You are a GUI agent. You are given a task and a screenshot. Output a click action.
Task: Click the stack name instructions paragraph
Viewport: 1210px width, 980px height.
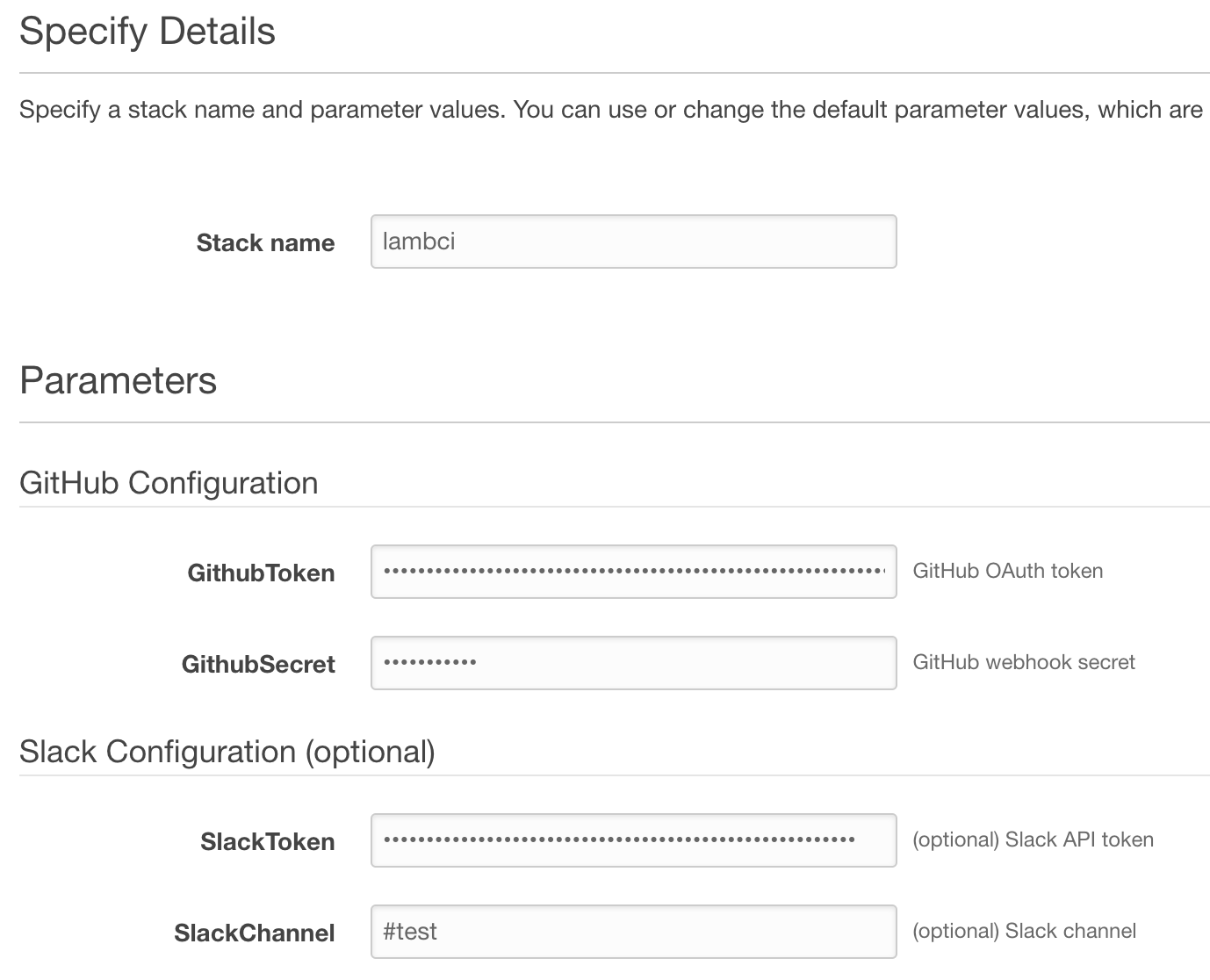click(x=610, y=111)
